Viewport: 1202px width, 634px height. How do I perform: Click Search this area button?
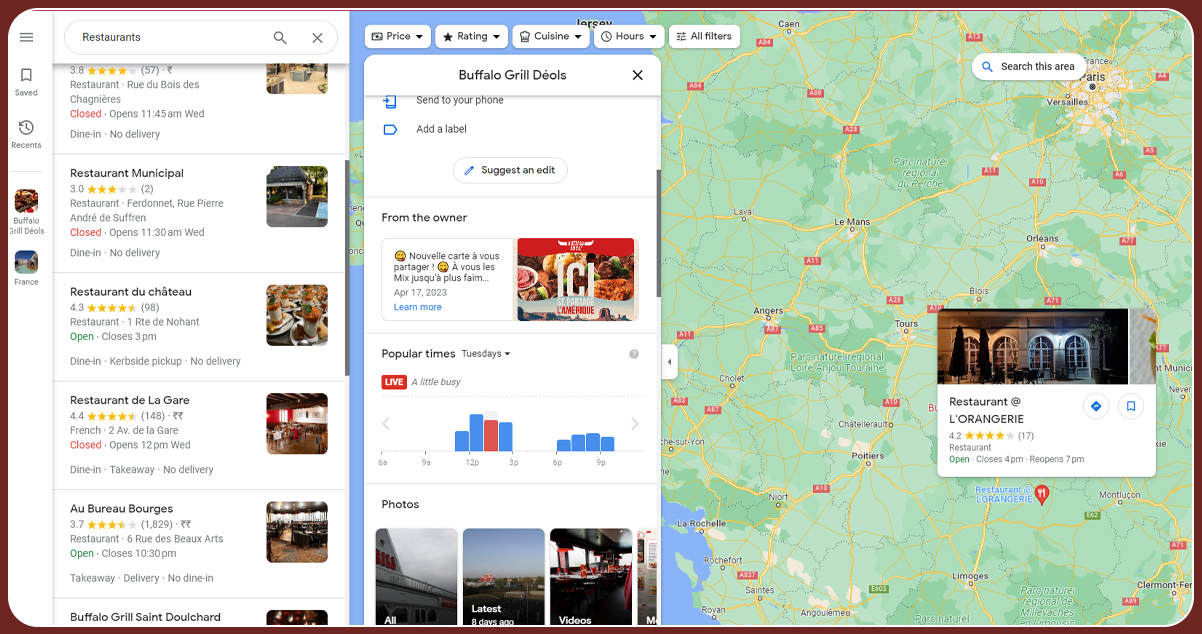click(x=1028, y=67)
